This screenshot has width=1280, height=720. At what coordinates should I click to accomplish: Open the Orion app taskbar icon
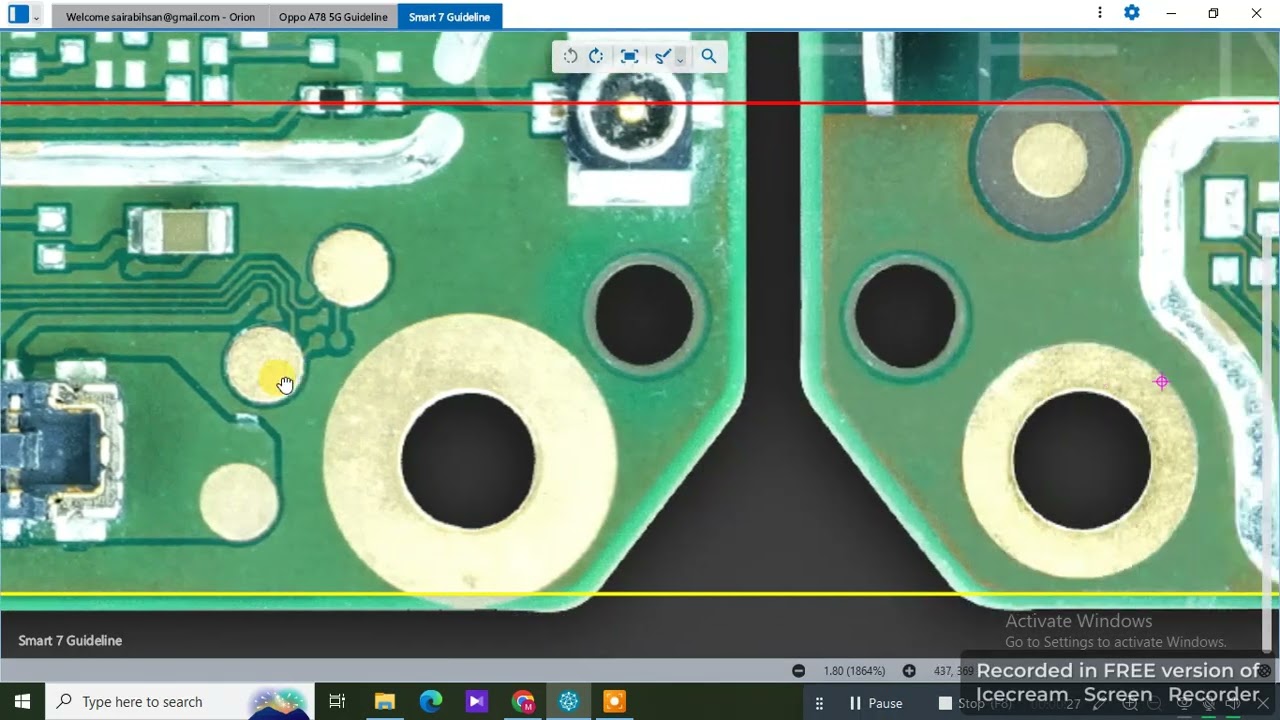click(568, 702)
